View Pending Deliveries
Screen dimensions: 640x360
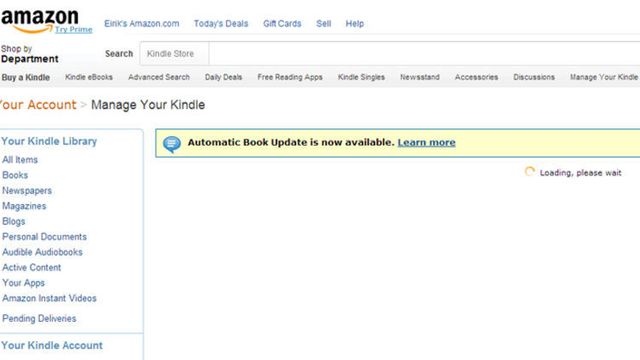(x=39, y=319)
